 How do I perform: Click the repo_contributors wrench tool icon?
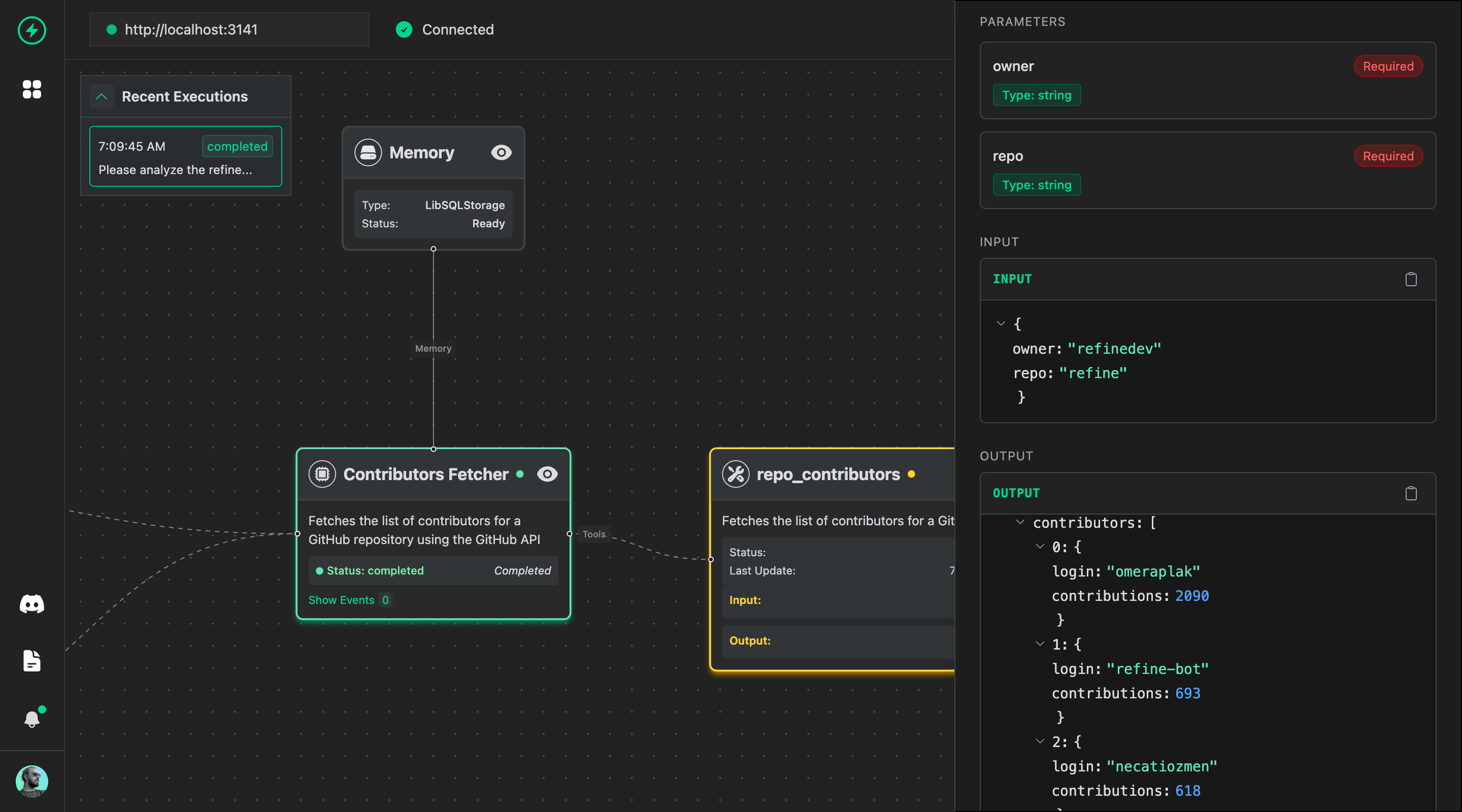736,474
